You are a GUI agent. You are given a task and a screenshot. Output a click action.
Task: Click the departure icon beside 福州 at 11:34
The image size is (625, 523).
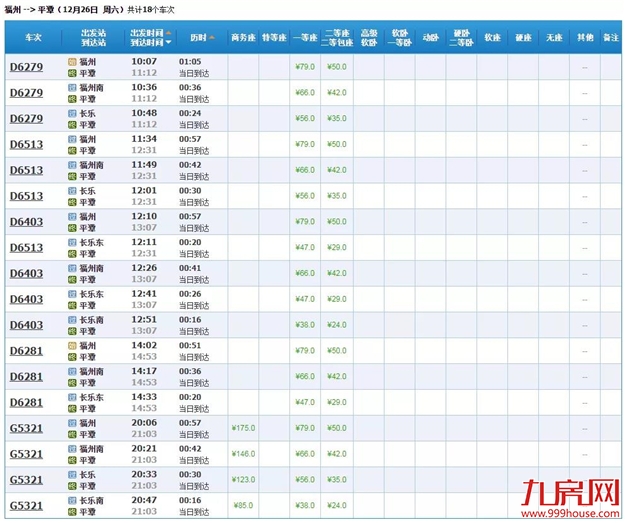tap(72, 139)
